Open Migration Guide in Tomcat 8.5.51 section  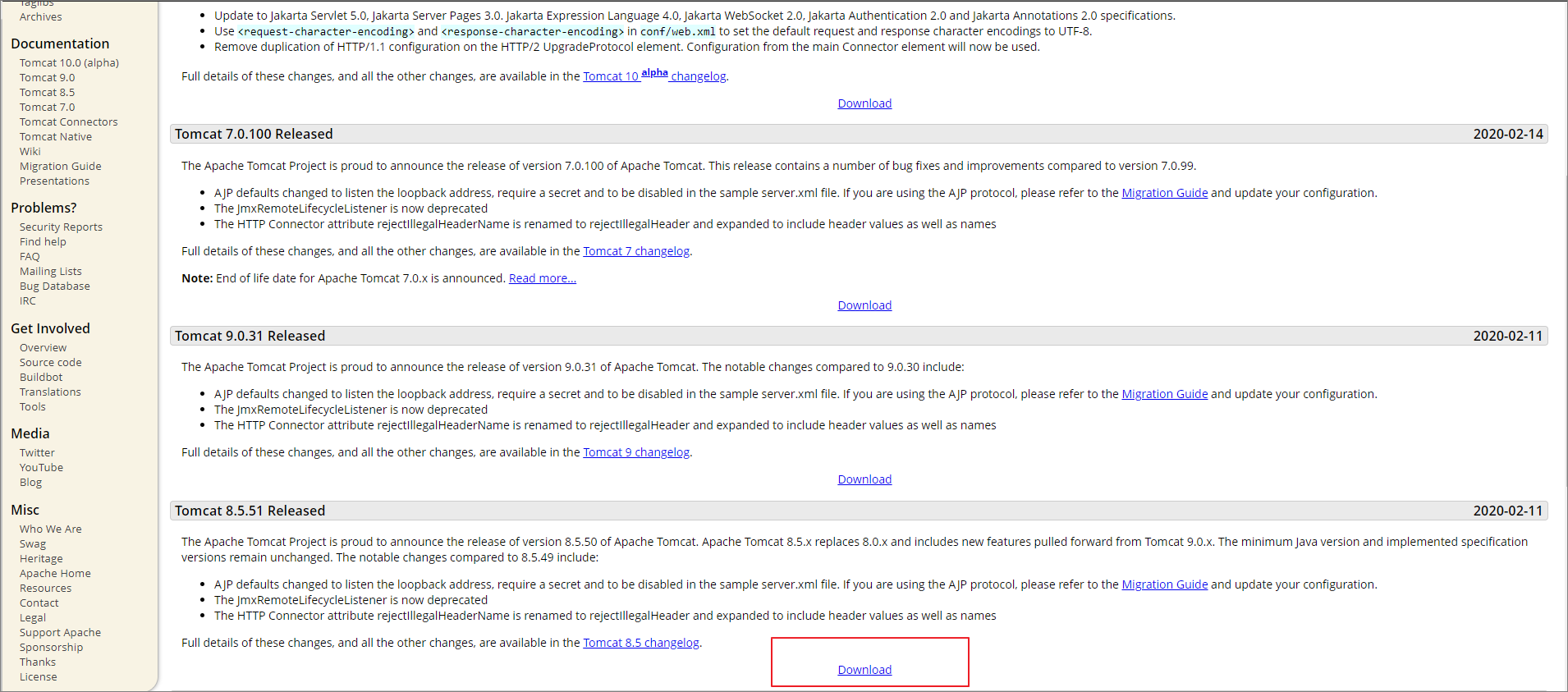pyautogui.click(x=1164, y=584)
